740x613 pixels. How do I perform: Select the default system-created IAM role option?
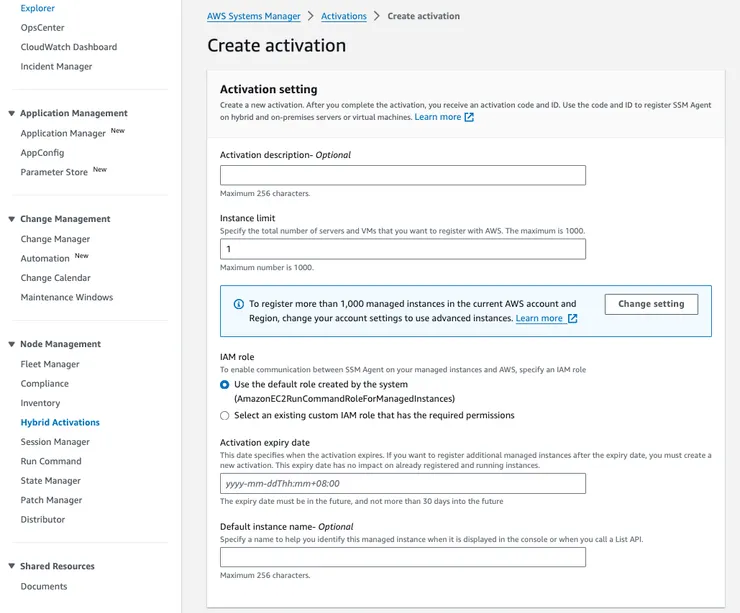(225, 384)
